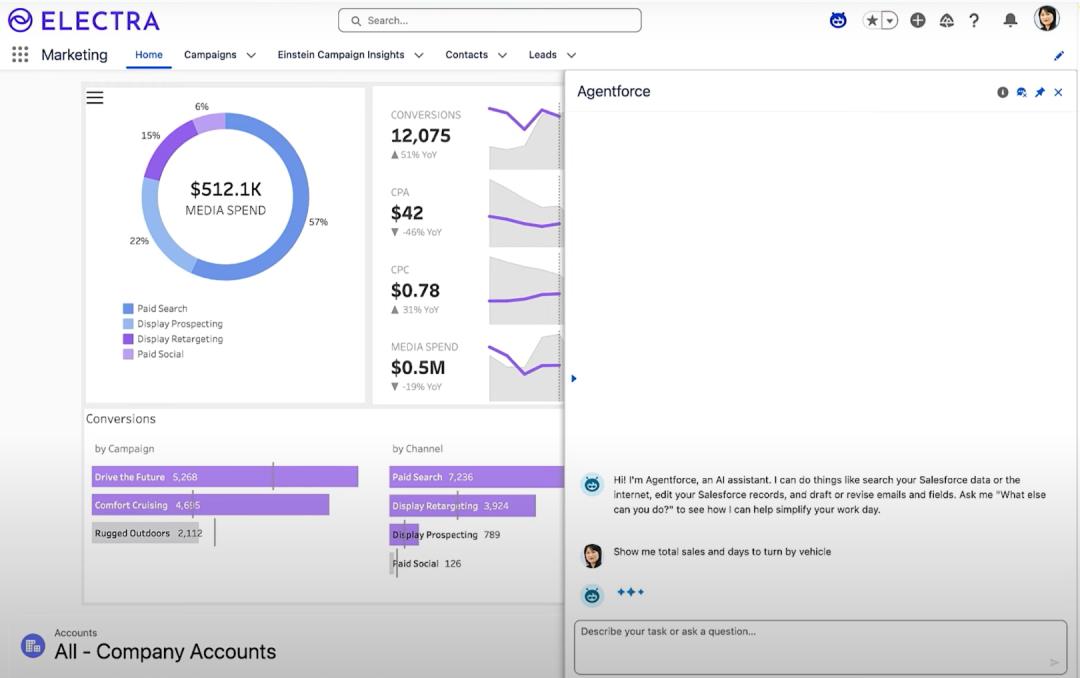
Task: Expand the Leads tab dropdown chevron
Action: (x=571, y=55)
